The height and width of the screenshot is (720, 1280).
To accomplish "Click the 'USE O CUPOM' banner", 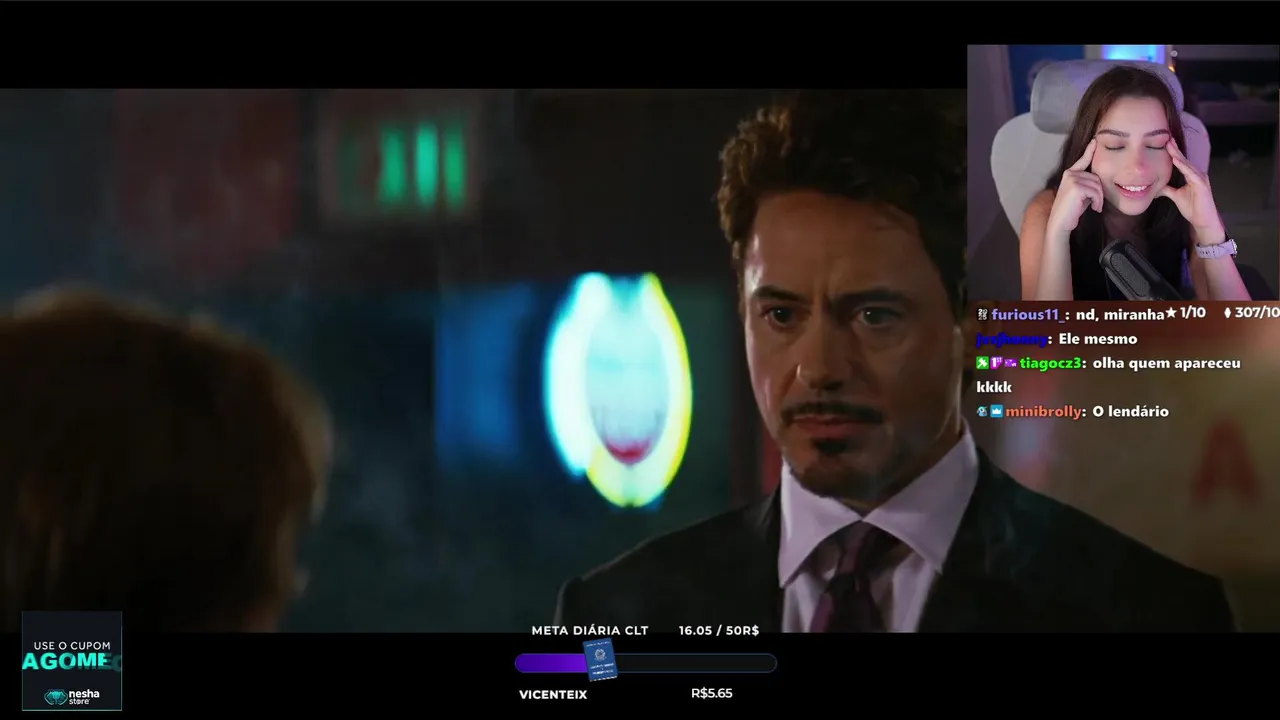I will 72,661.
